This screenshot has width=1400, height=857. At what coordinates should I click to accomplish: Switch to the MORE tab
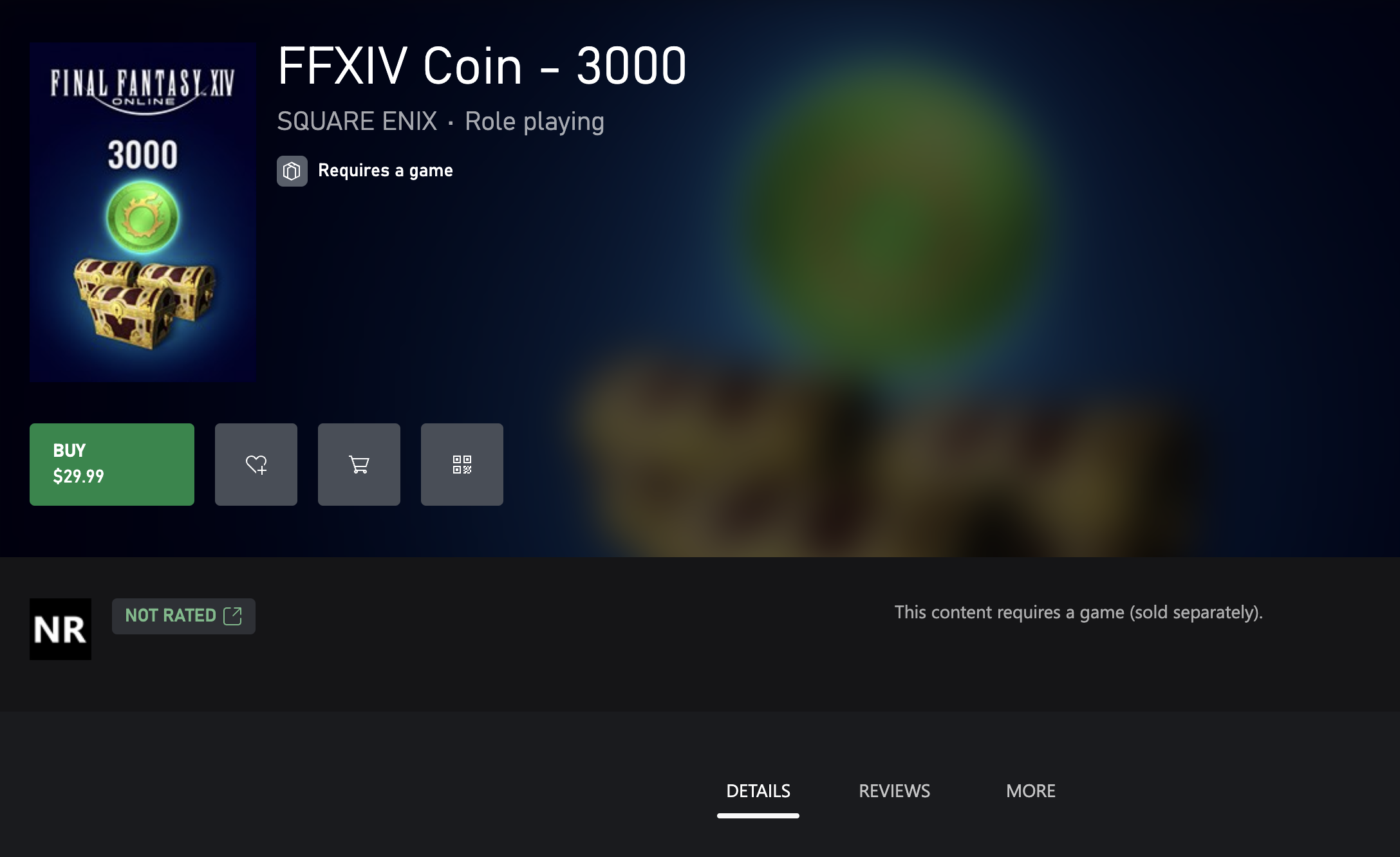click(x=1031, y=791)
